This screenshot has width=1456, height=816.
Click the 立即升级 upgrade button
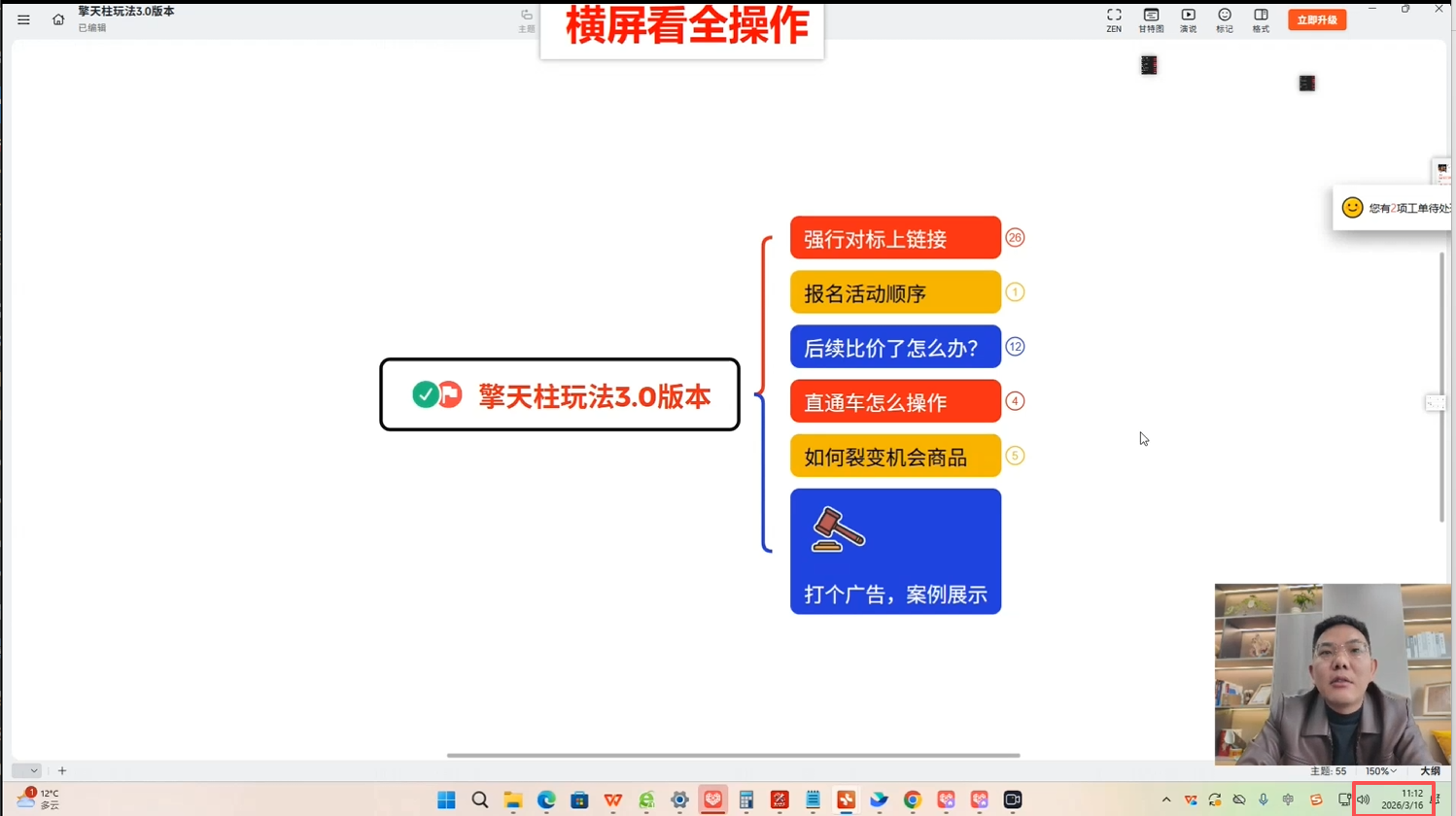coord(1317,19)
